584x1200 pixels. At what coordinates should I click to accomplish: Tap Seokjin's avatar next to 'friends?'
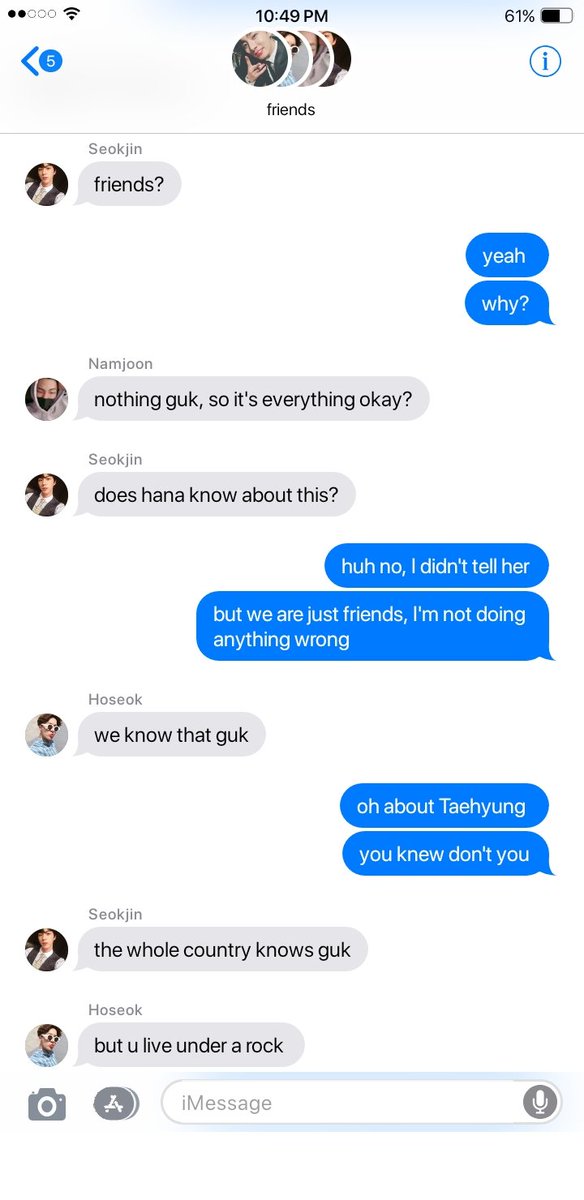point(46,184)
